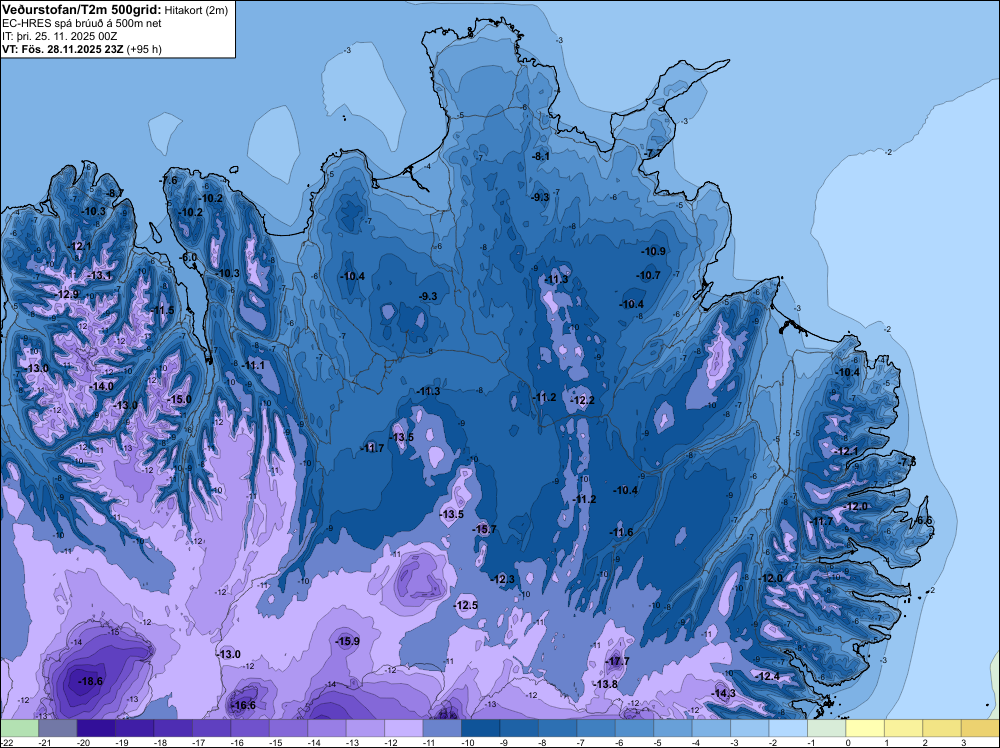Viewport: 1000px width, 748px height.
Task: Click the -12.2 temperature value
Action: [582, 400]
